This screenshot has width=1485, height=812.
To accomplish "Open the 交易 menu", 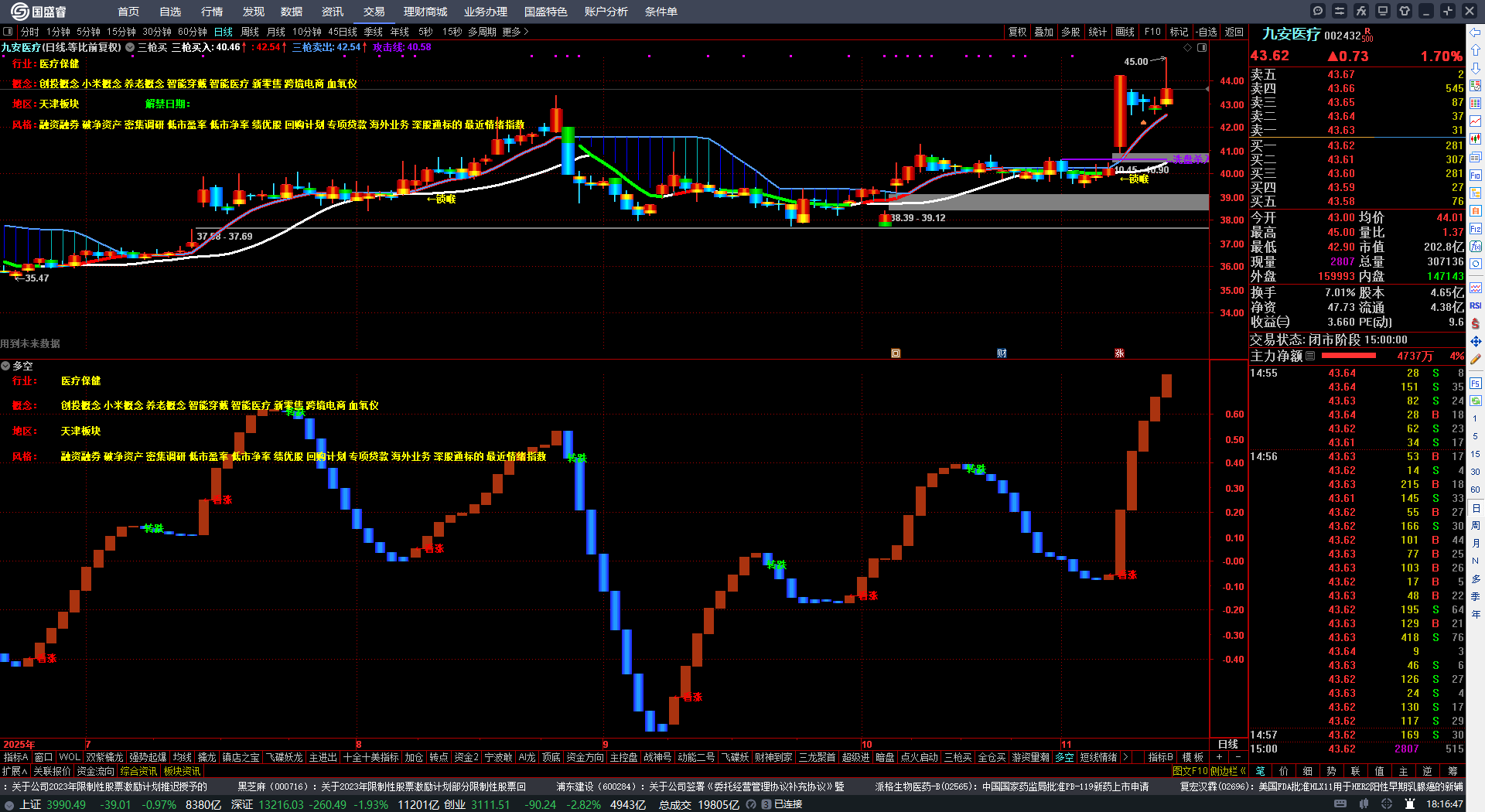I will [x=374, y=12].
